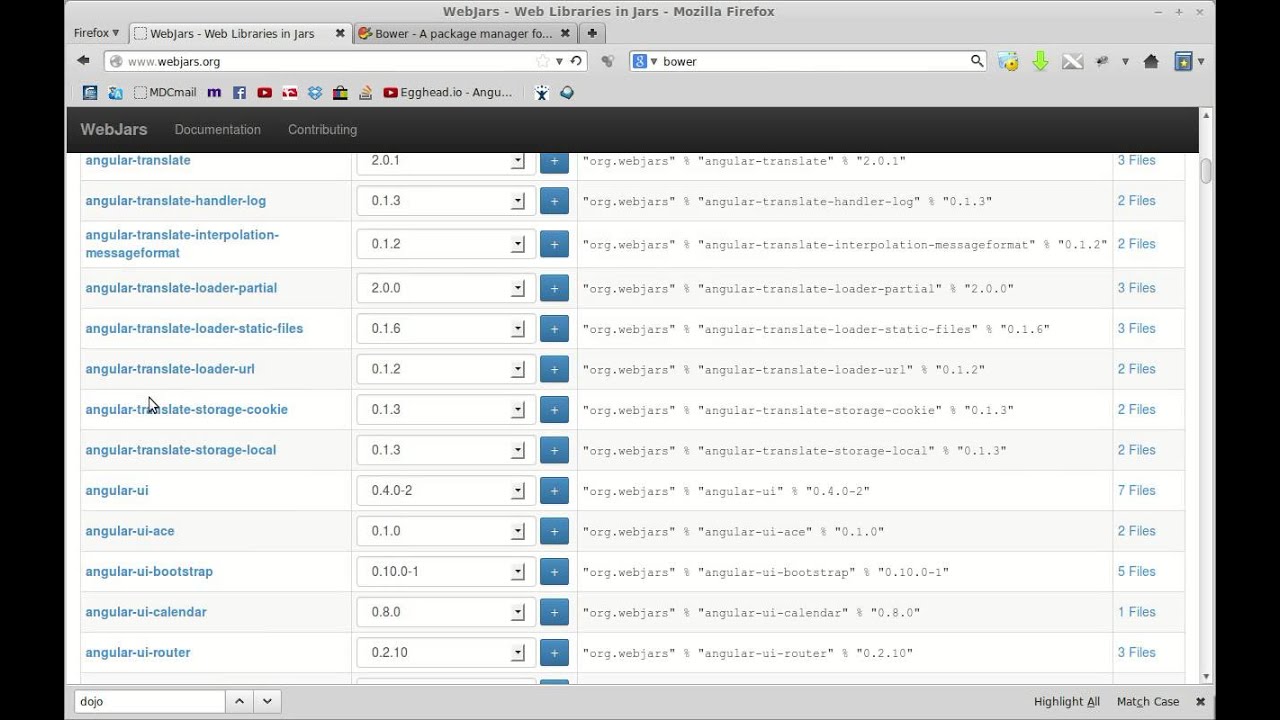The width and height of the screenshot is (1280, 720).
Task: Click the find field containing dojo
Action: [x=150, y=701]
